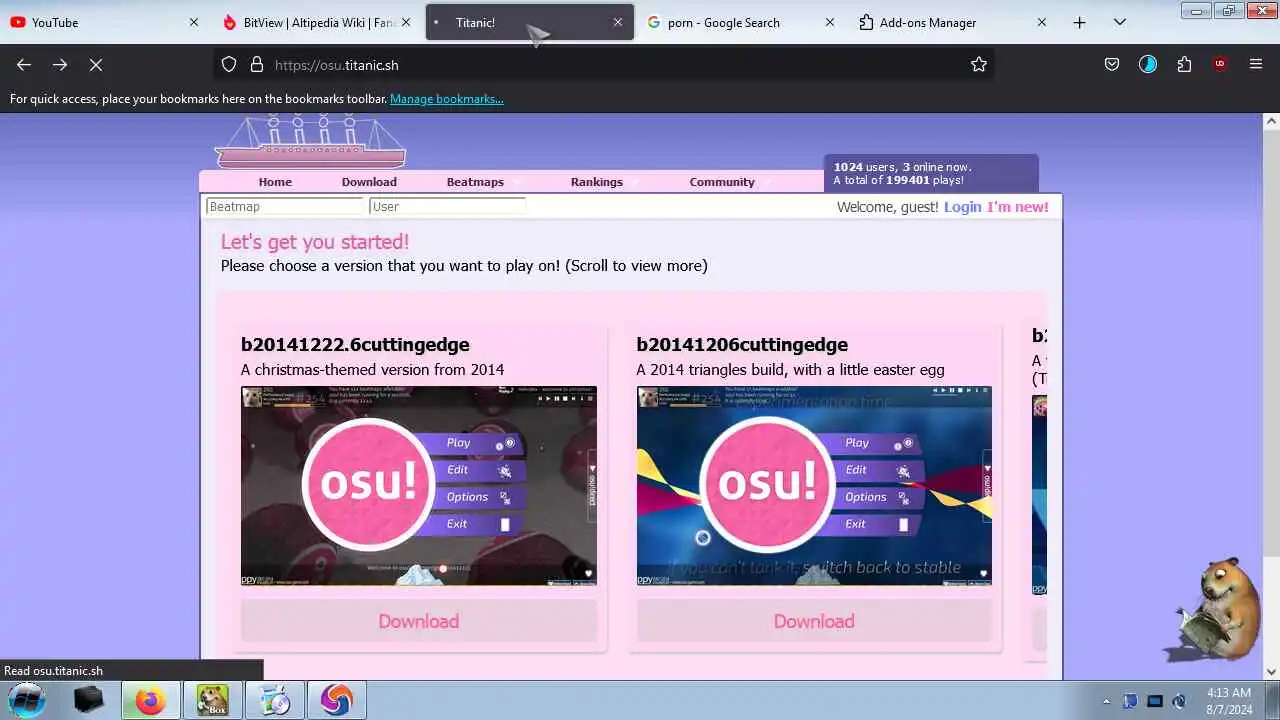Open the Firefox account icon
The width and height of the screenshot is (1280, 720).
(1148, 64)
